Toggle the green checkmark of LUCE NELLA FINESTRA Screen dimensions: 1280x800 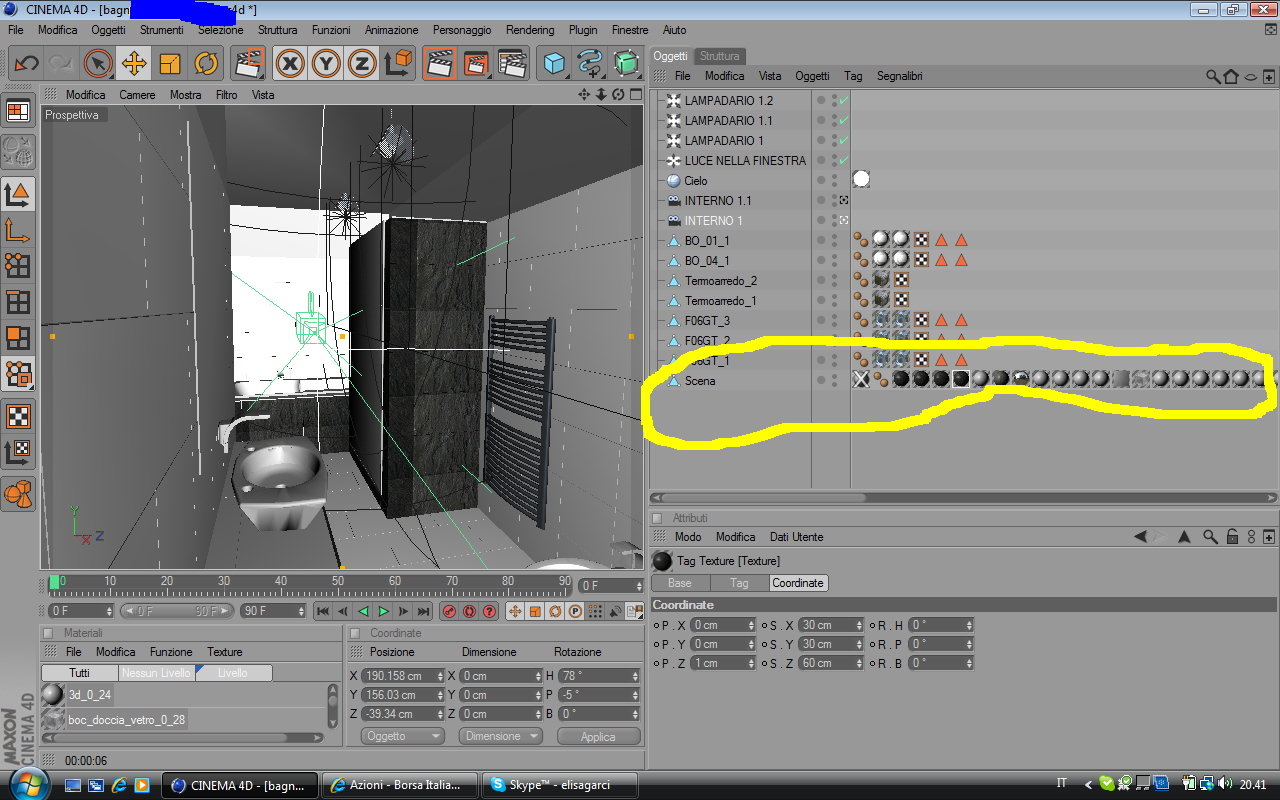(844, 161)
